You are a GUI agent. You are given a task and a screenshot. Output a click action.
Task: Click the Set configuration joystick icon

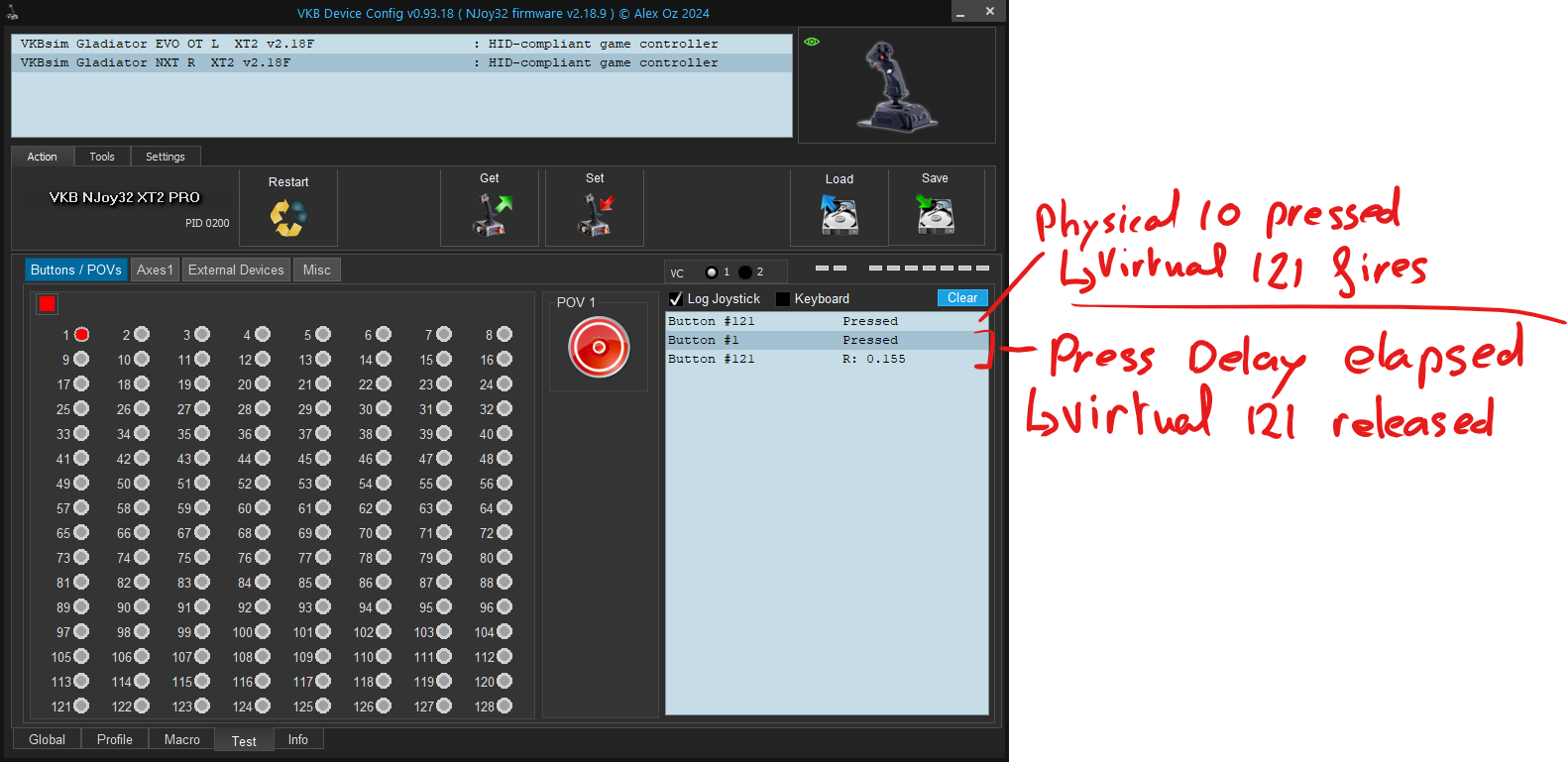596,214
